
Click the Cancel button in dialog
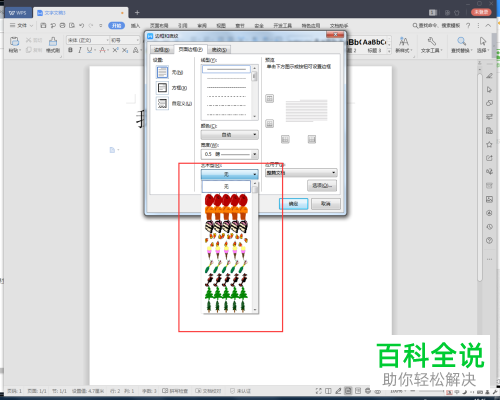coord(326,204)
